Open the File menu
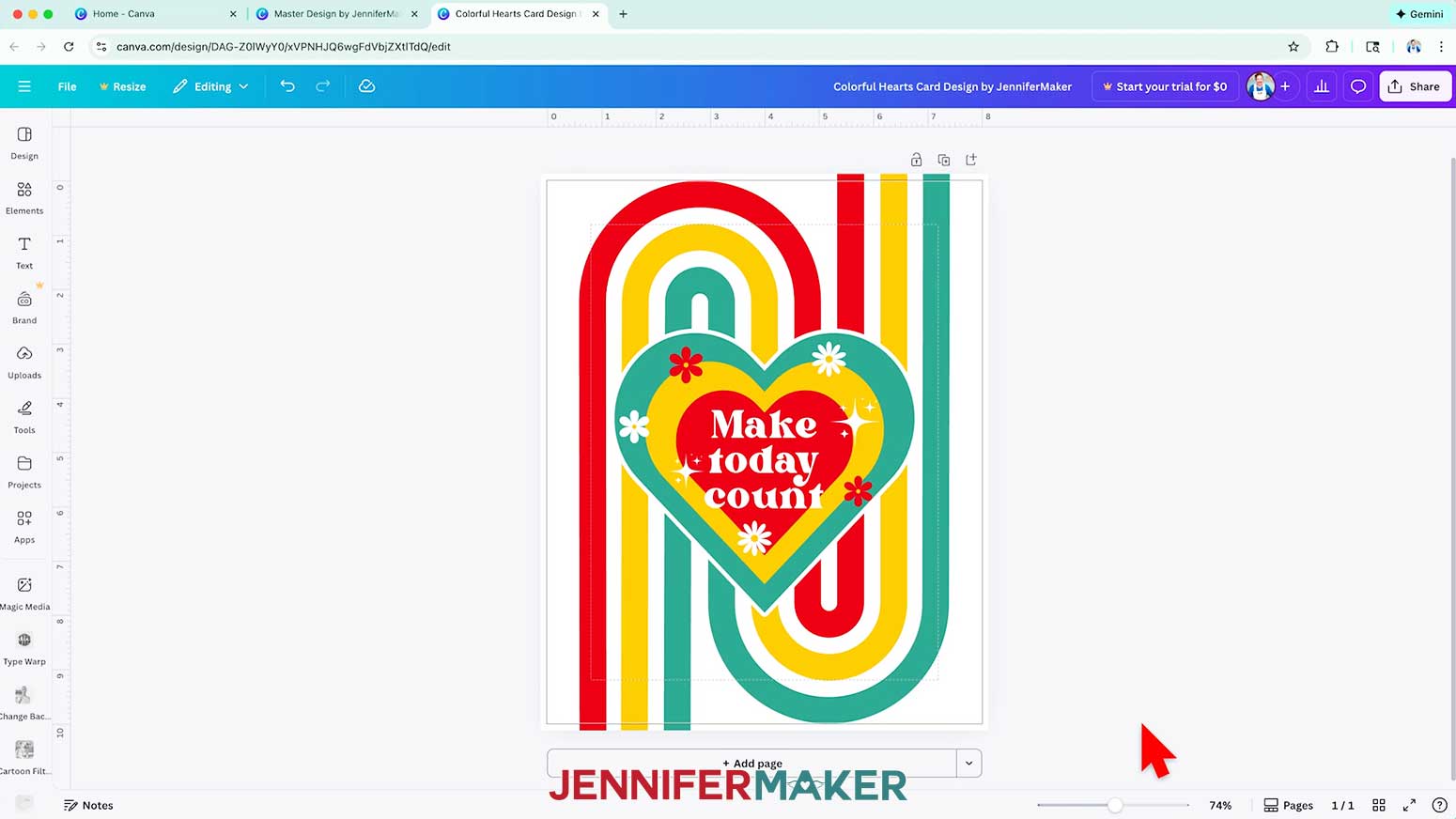The image size is (1456, 819). 67,86
